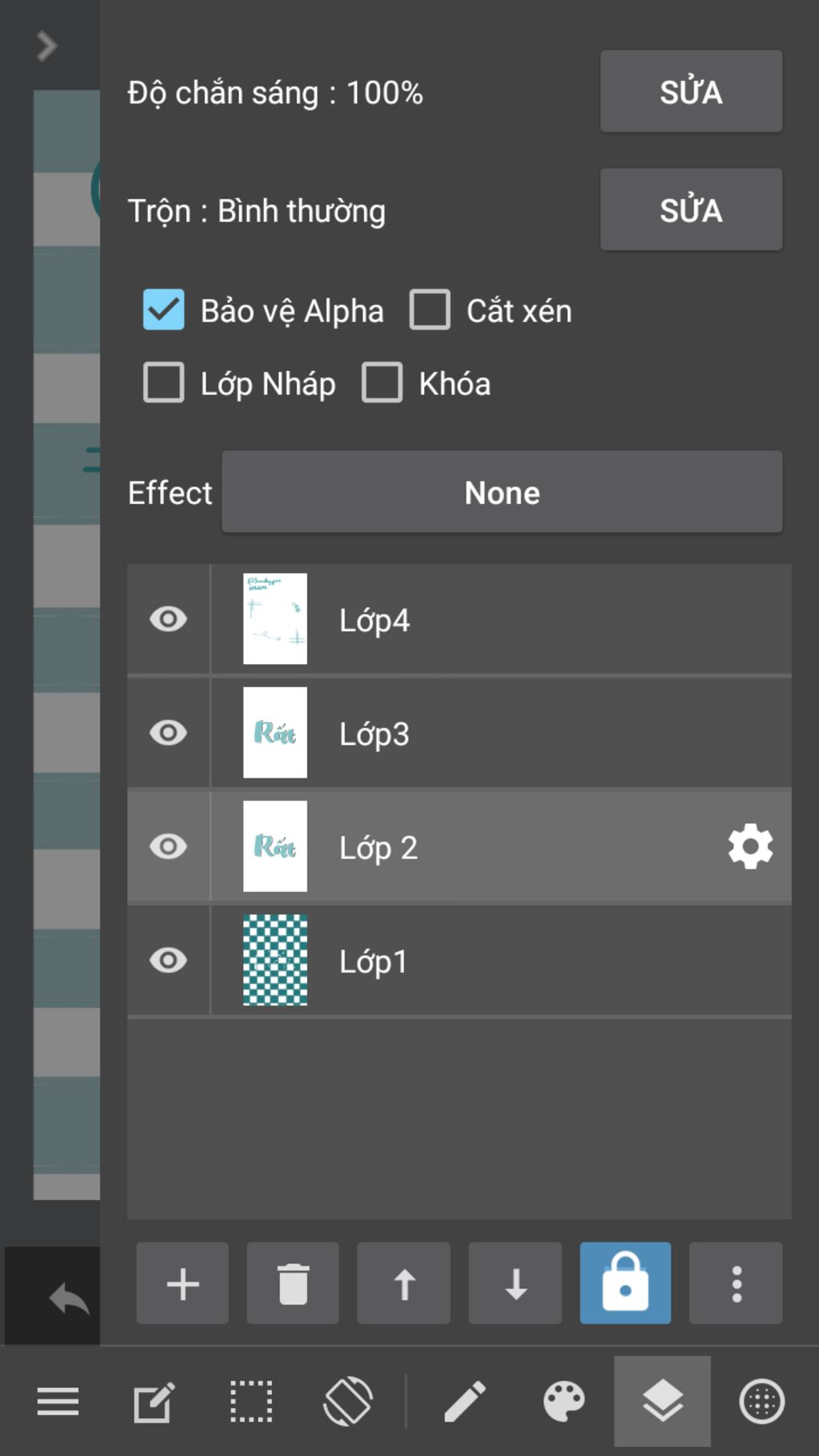Uncheck the Bảo vệ Alpha checkbox
Viewport: 819px width, 1456px height.
[164, 310]
